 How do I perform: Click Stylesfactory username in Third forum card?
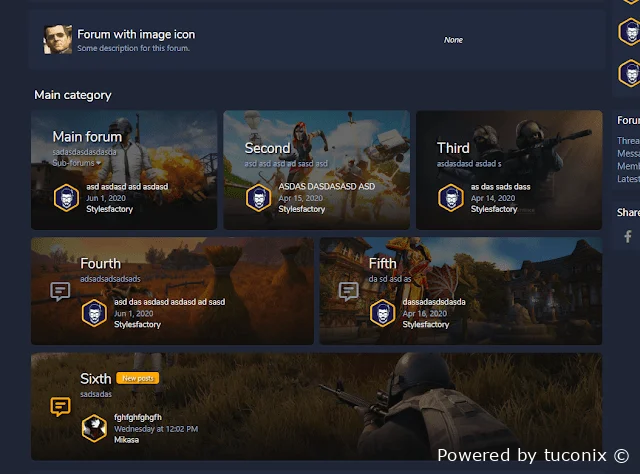click(x=494, y=209)
